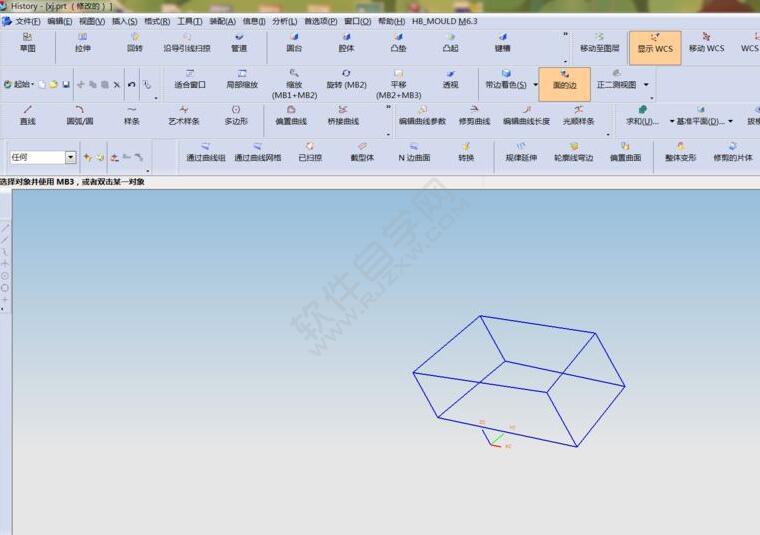Open the 带边着色 style dropdown arrow
The image size is (760, 535).
[536, 85]
